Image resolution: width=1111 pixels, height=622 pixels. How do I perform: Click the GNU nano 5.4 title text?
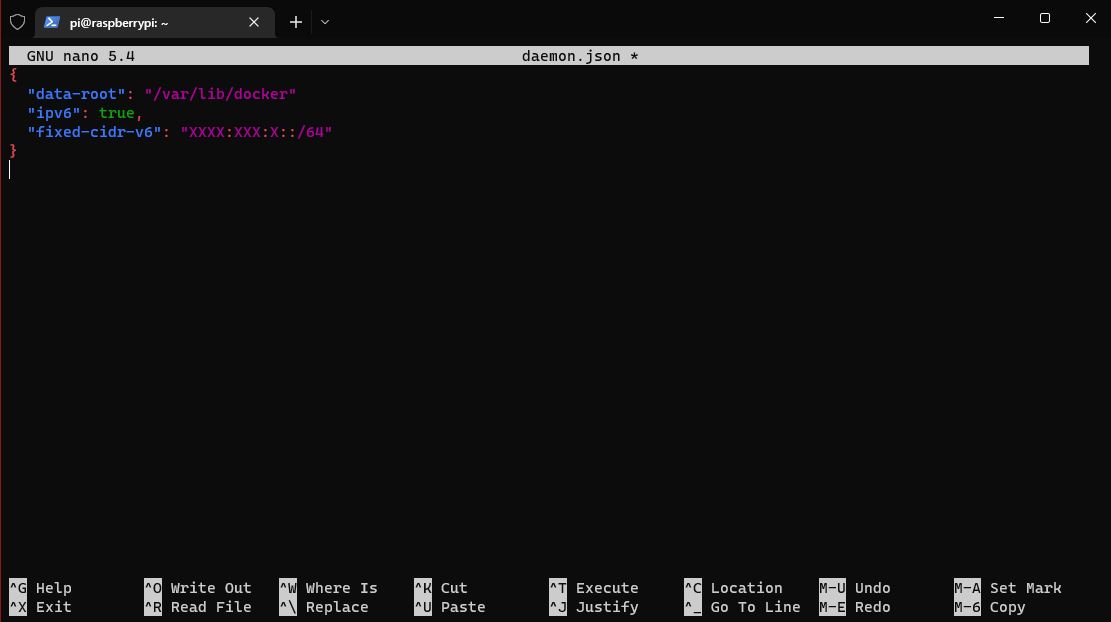pos(80,56)
